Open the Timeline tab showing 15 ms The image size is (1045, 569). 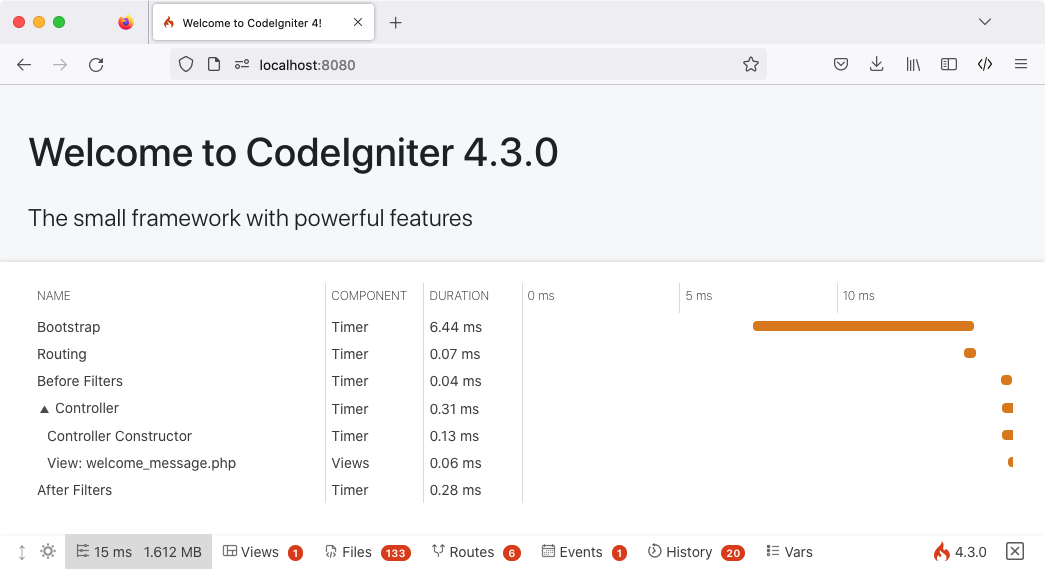click(x=138, y=552)
